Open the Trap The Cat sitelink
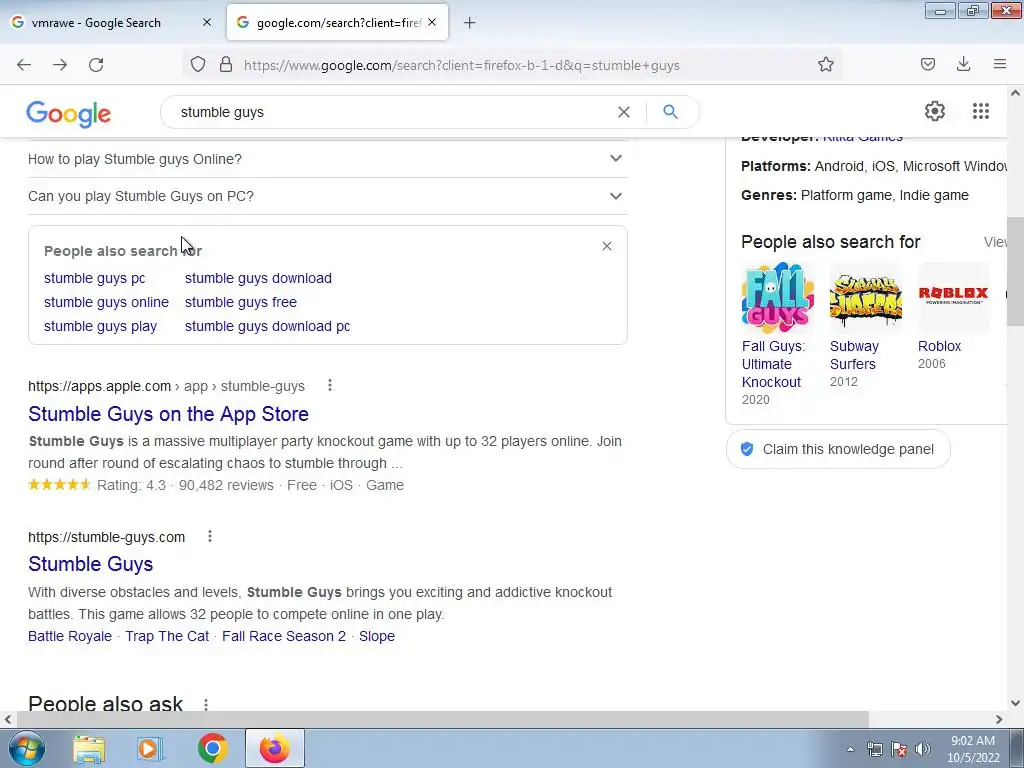The image size is (1024, 768). [167, 636]
